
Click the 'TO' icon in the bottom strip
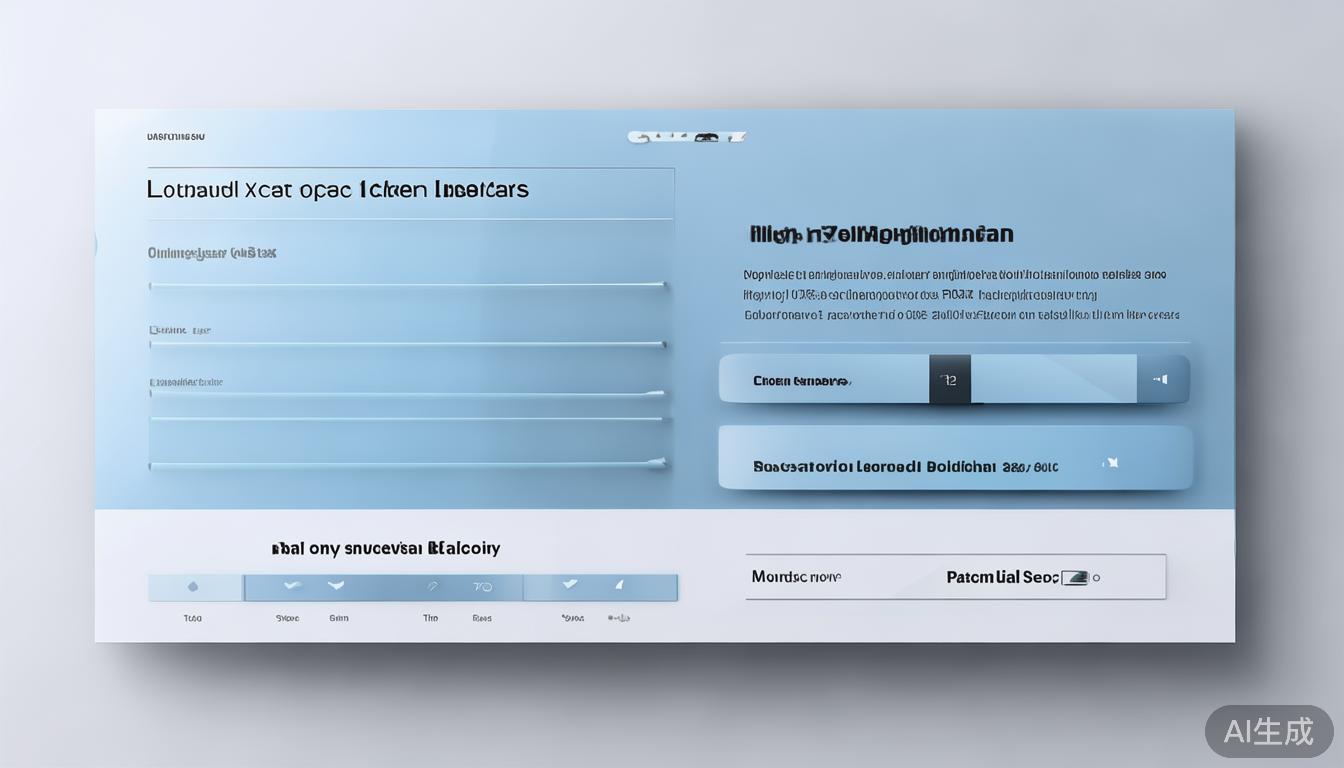pos(482,587)
